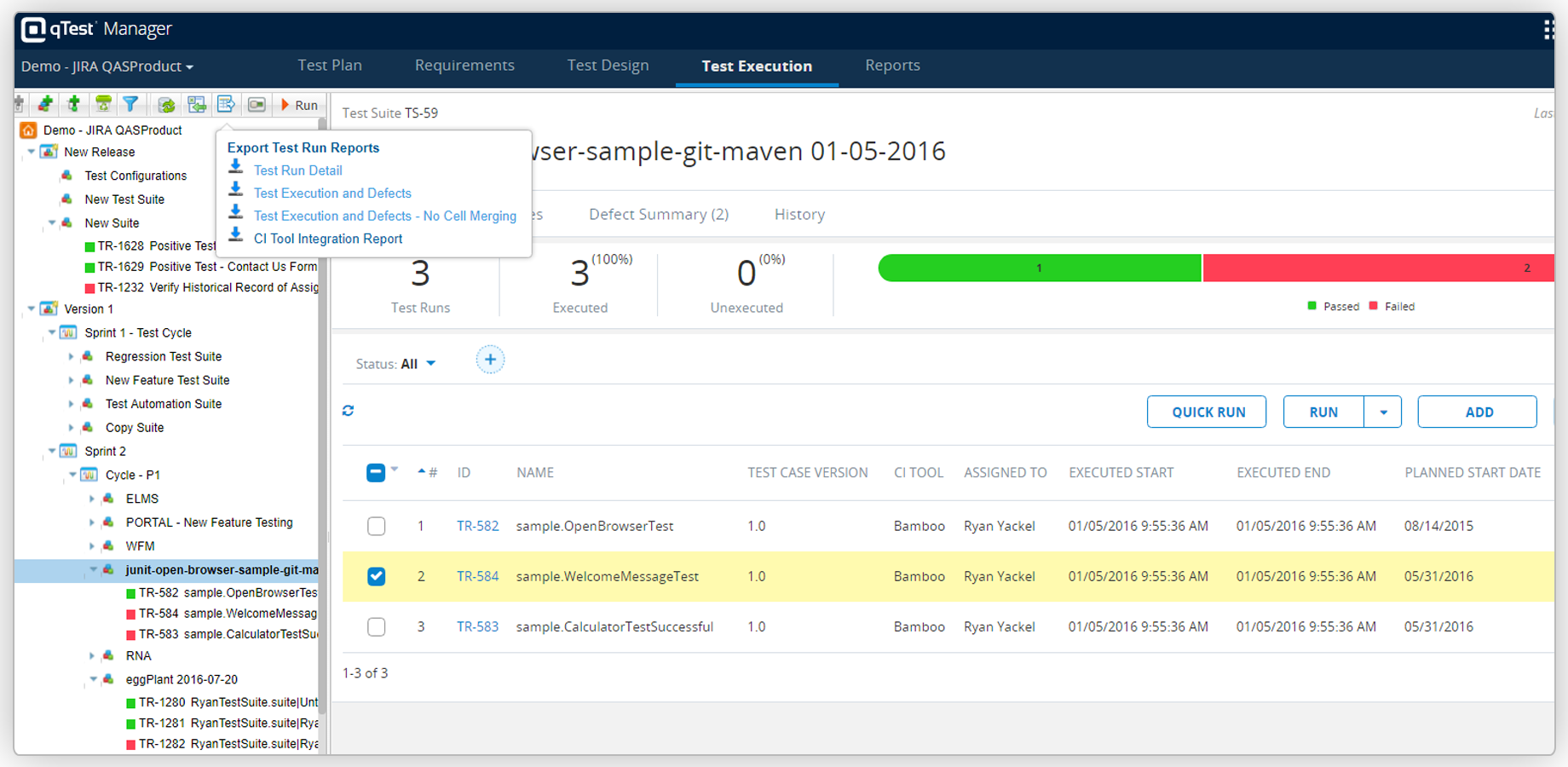Click the RUN button
Screen dimensions: 1568x767
click(x=1323, y=412)
